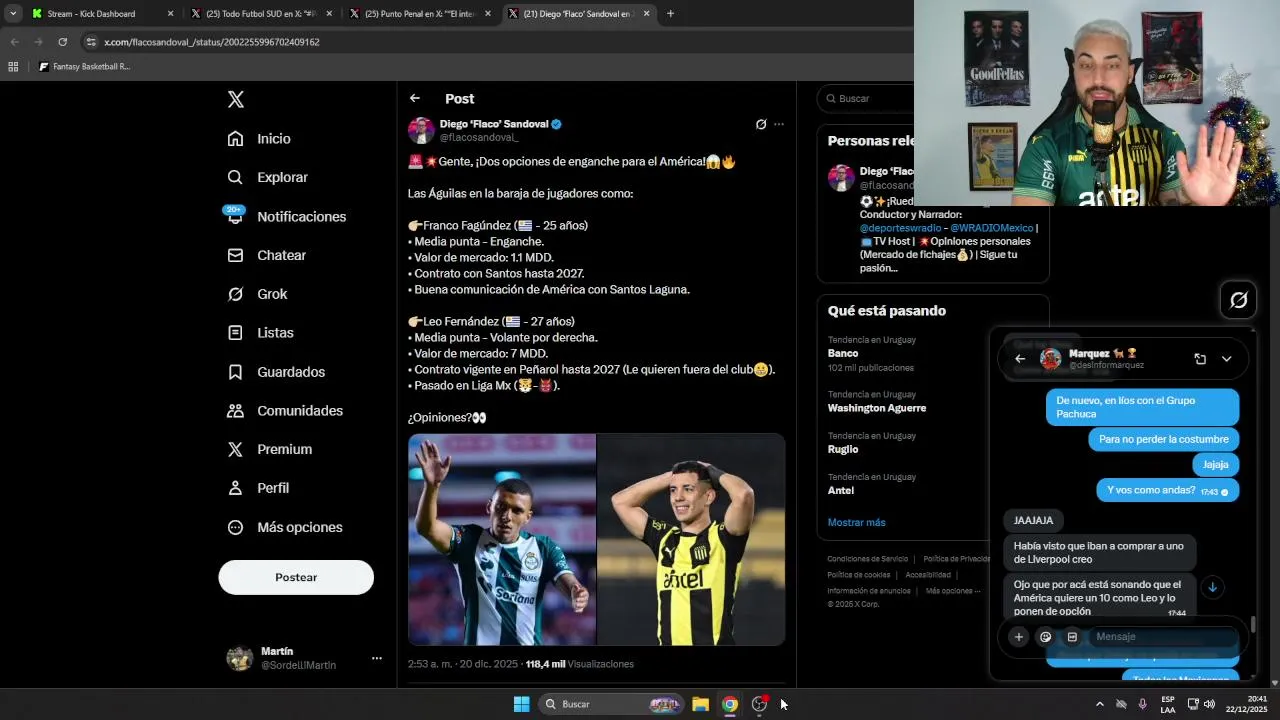Click the Buscar search field on X
1280x720 pixels.
pyautogui.click(x=866, y=98)
